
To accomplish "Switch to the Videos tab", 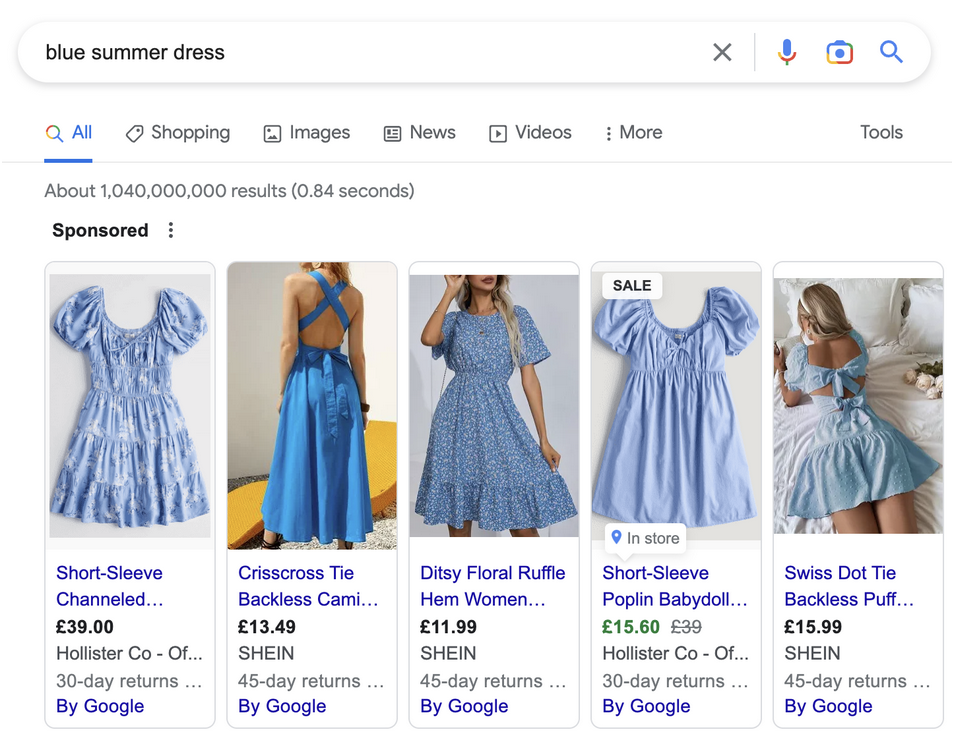I will (x=530, y=133).
